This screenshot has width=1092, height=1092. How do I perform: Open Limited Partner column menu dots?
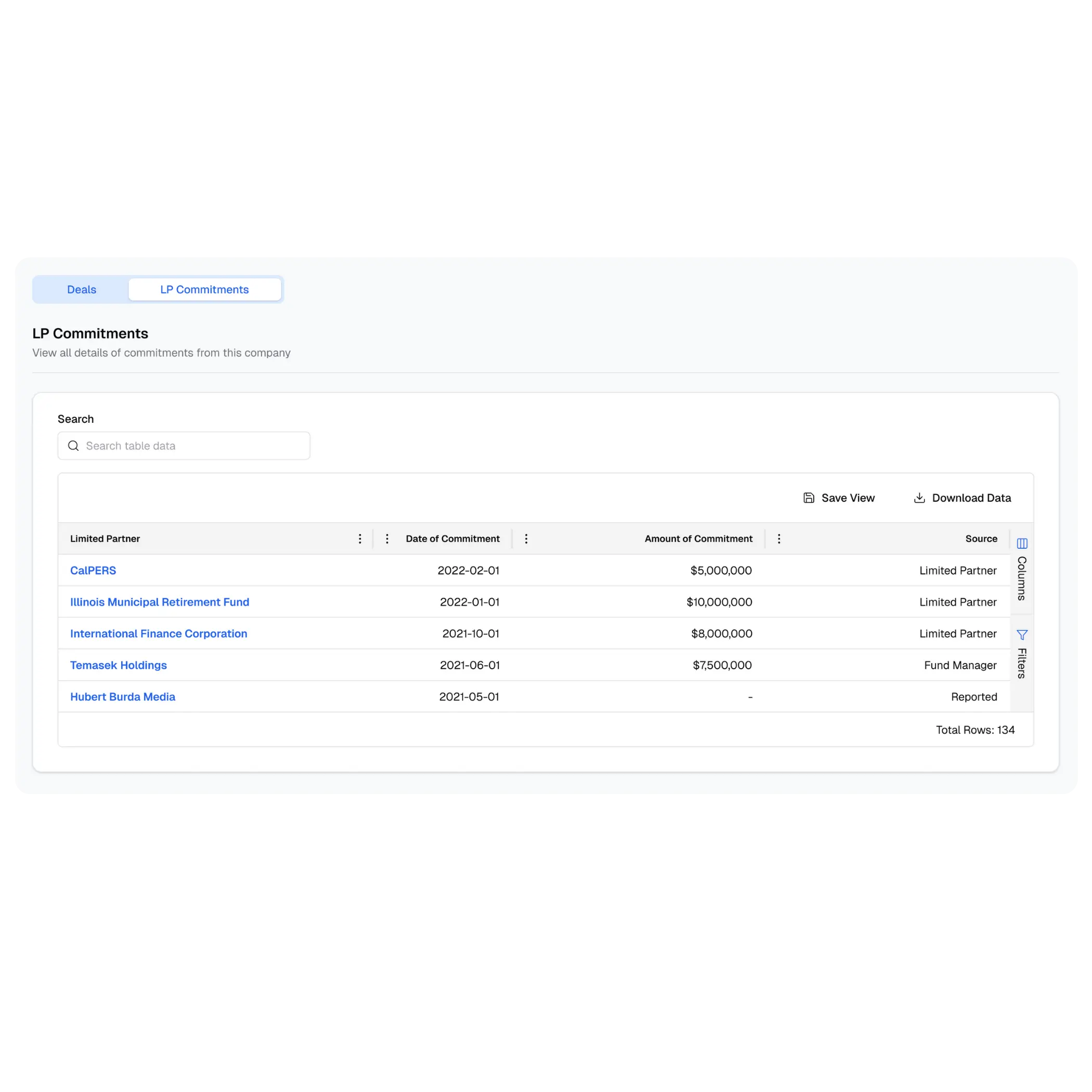(x=360, y=539)
